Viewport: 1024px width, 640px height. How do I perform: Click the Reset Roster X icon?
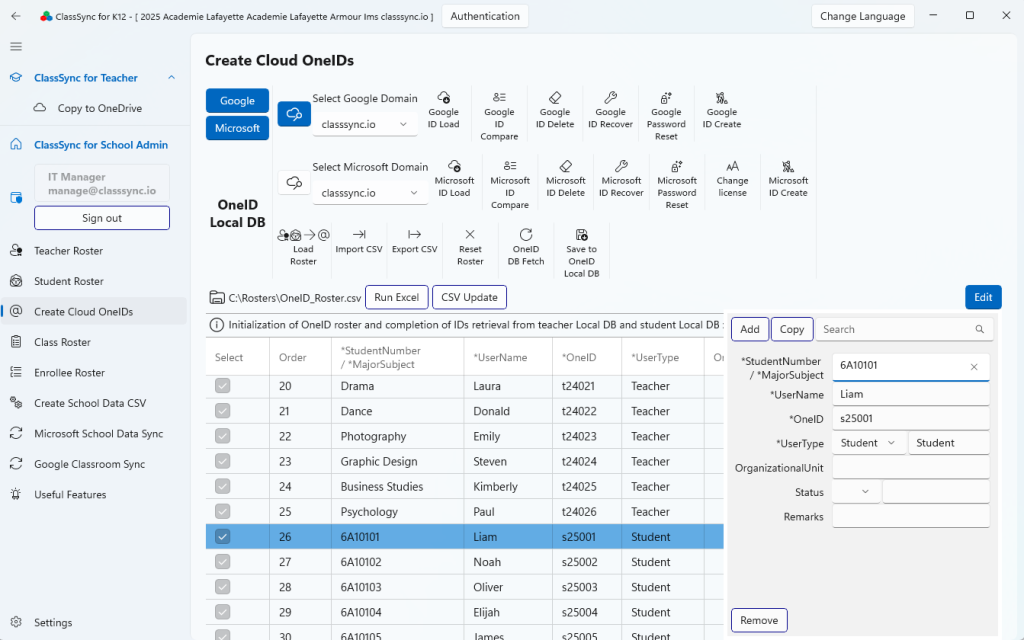[x=470, y=234]
